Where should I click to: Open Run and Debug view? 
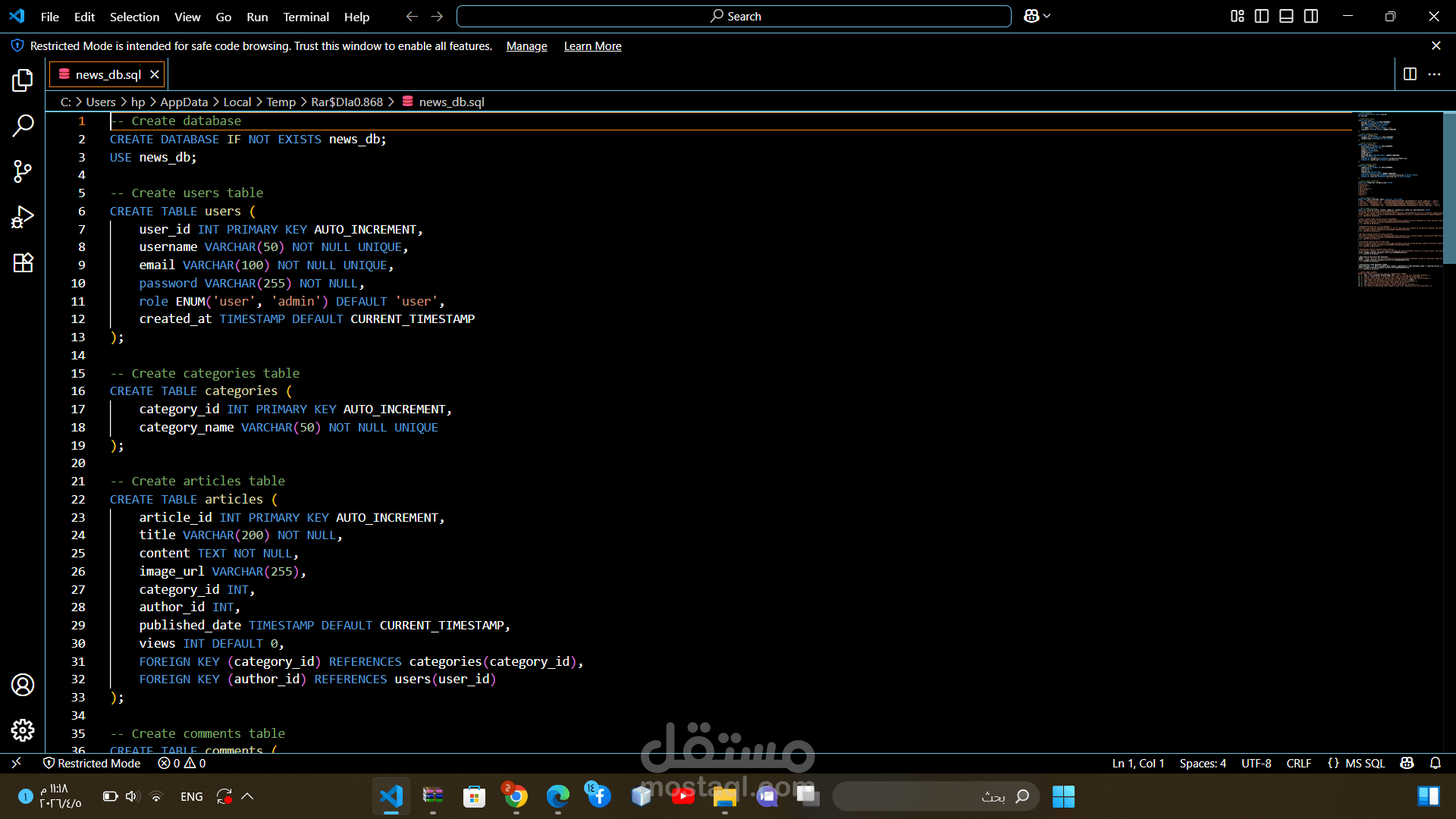(23, 217)
